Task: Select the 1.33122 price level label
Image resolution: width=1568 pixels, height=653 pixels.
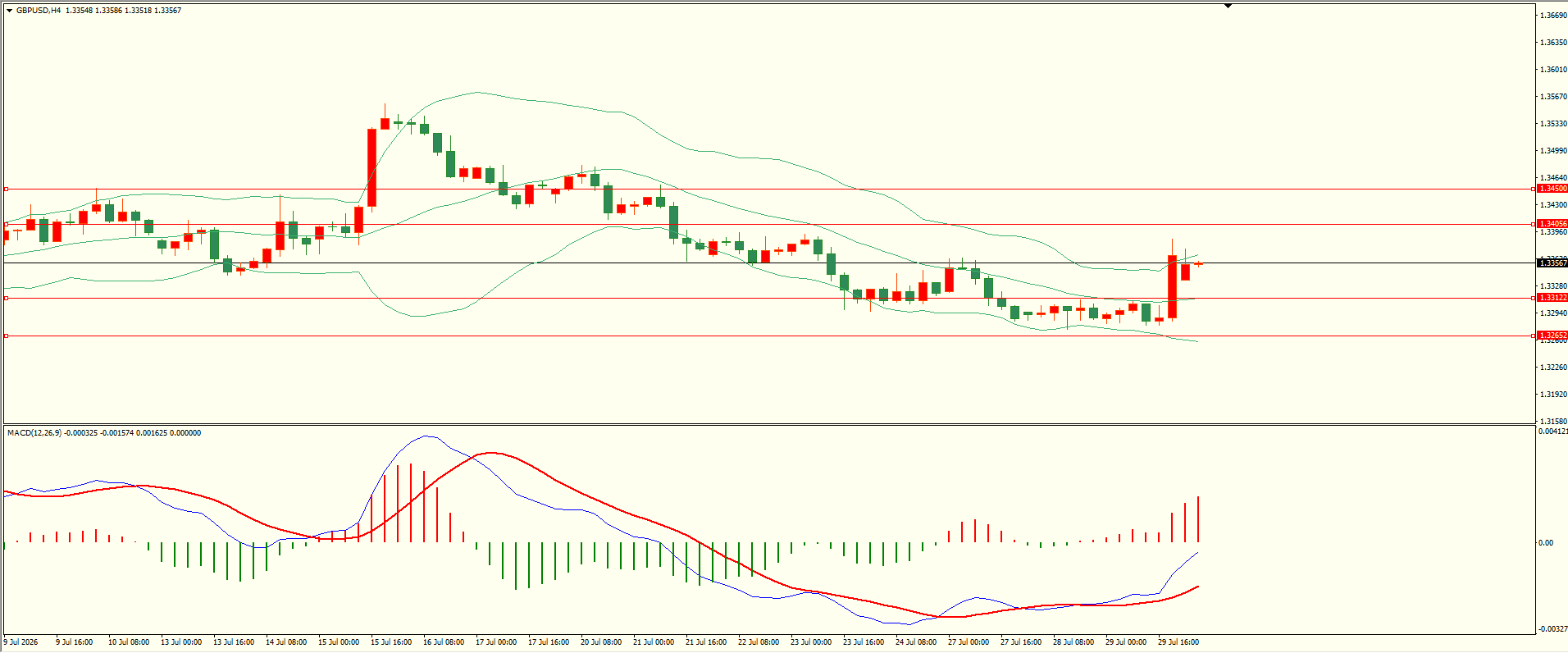Action: 1552,298
